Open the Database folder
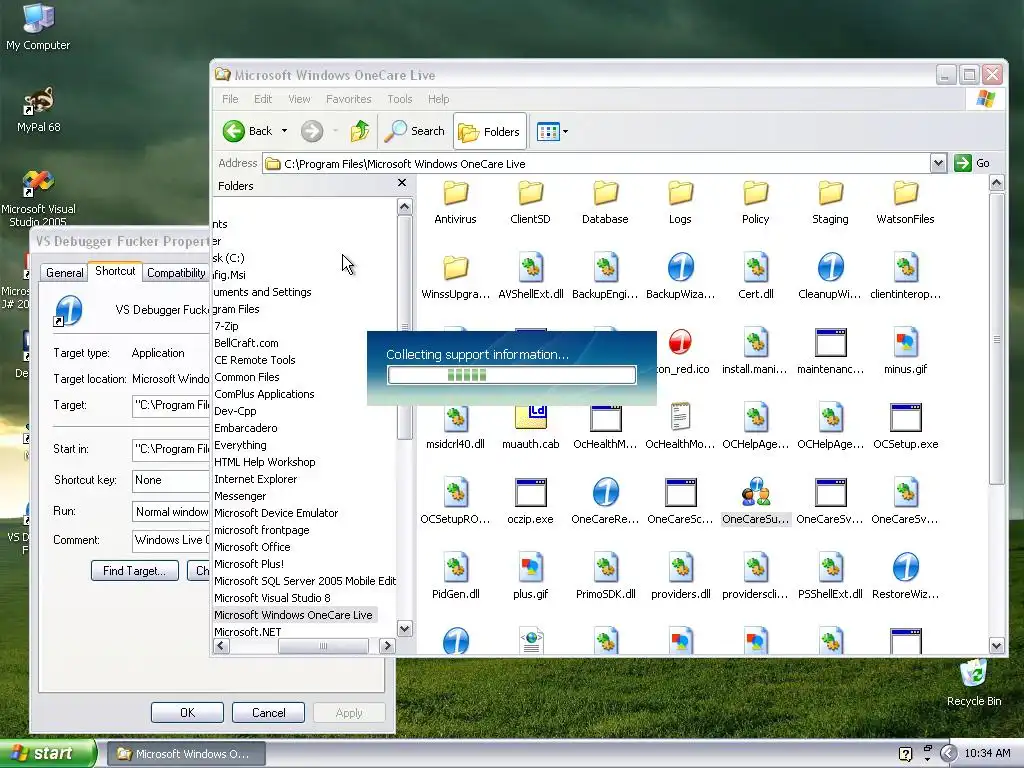This screenshot has height=768, width=1024. pos(605,203)
